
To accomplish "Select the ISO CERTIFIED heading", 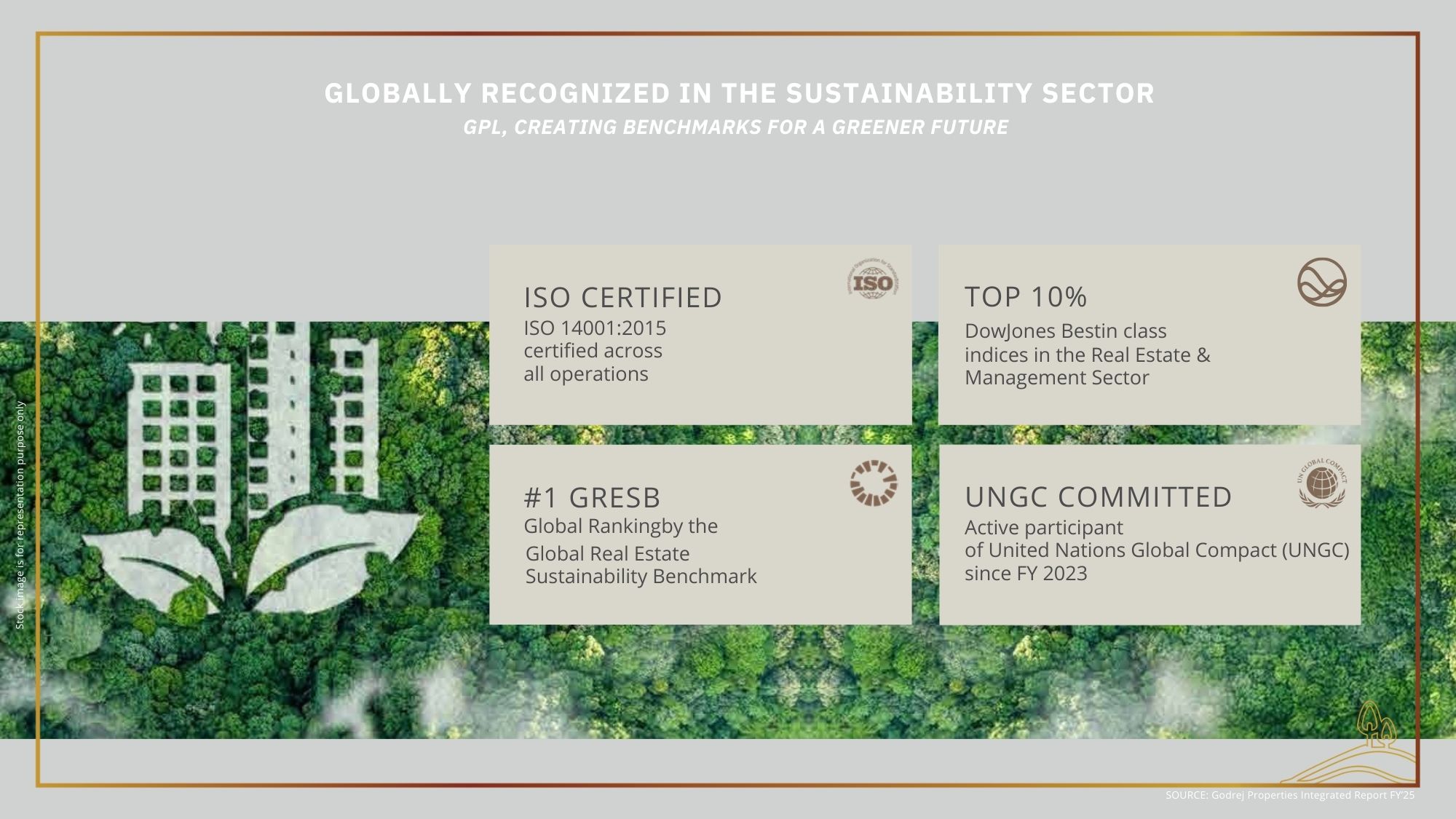I will coord(622,298).
